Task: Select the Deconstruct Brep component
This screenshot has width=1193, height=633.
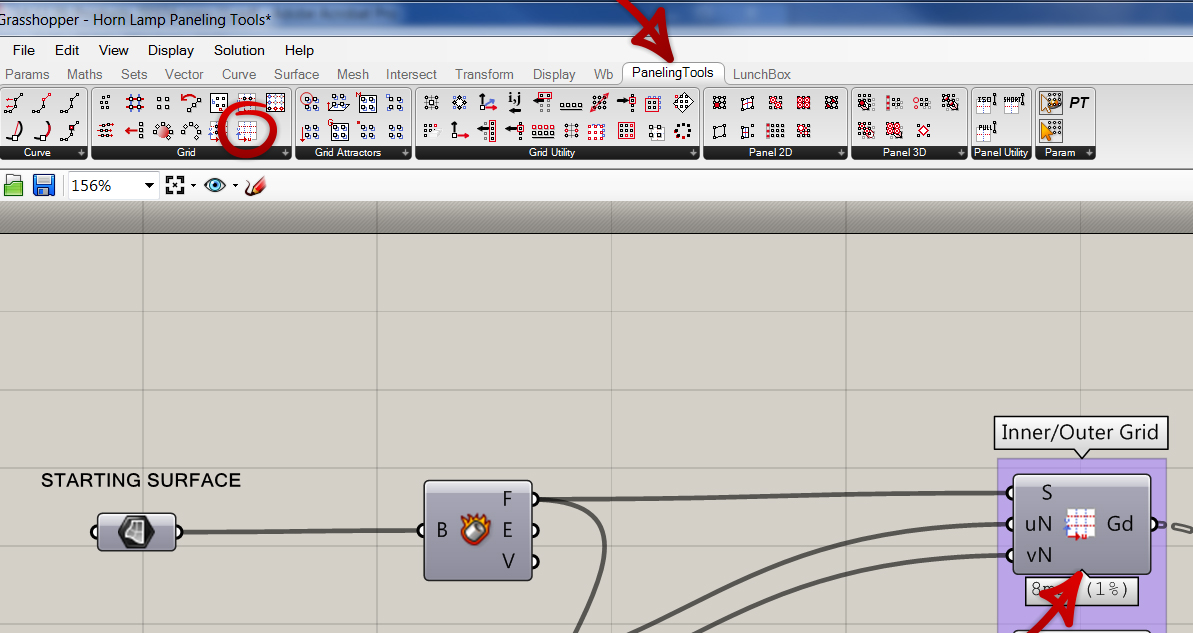Action: [x=478, y=530]
